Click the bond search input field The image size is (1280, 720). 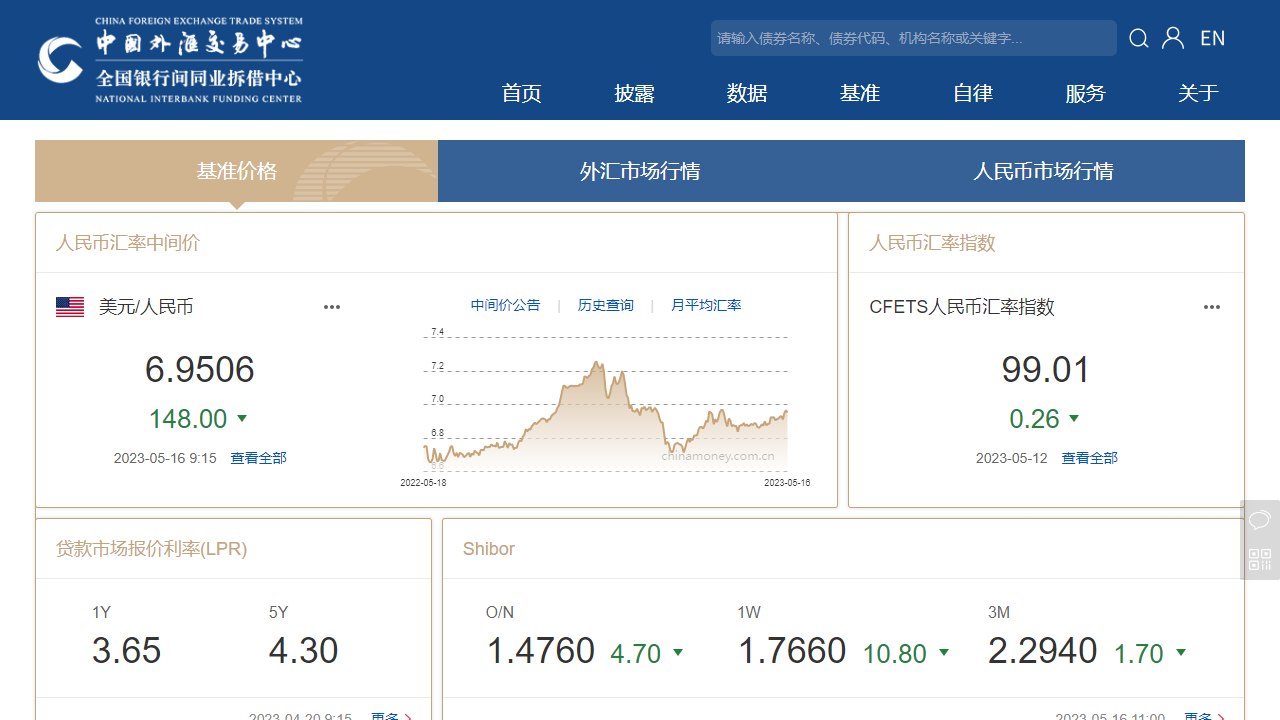point(913,38)
